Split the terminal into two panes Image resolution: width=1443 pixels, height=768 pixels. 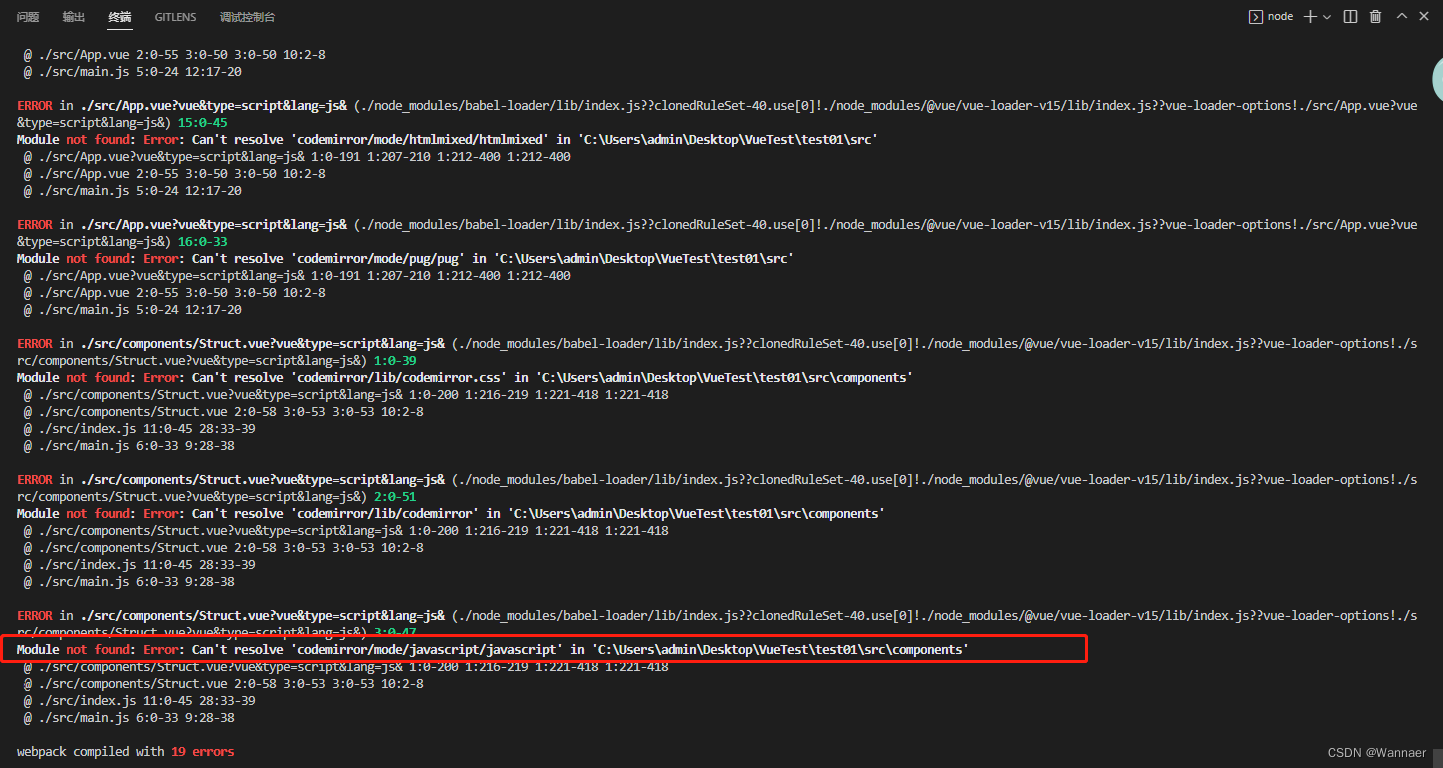(x=1349, y=16)
